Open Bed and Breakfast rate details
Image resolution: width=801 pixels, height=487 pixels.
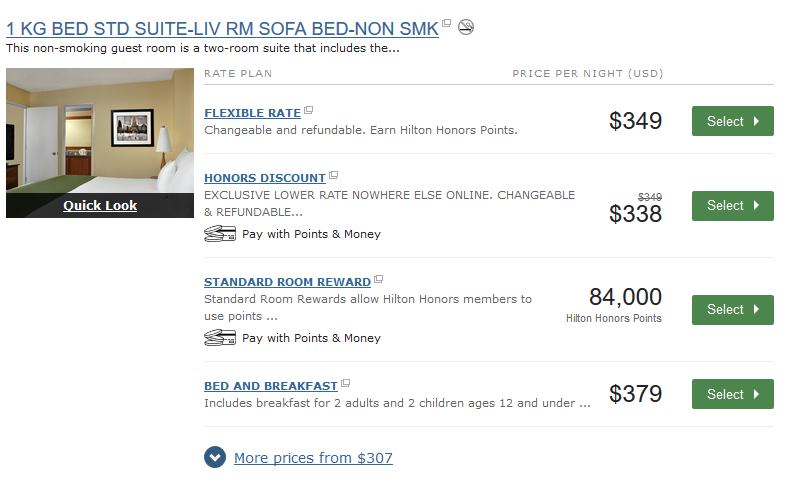tap(271, 386)
